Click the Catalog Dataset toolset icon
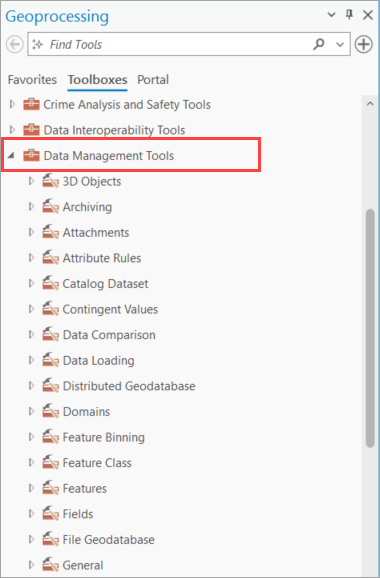Viewport: 380px width, 578px height. pyautogui.click(x=50, y=283)
